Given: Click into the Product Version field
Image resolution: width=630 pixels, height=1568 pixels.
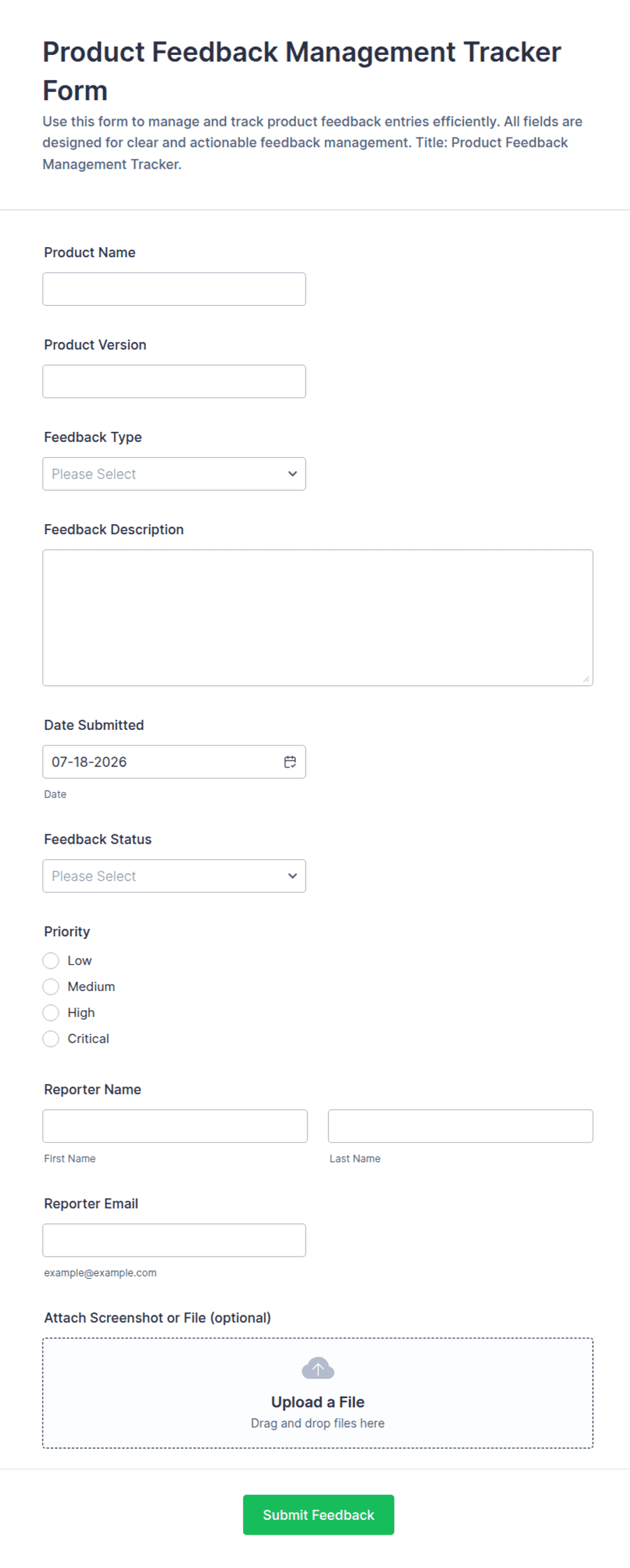Looking at the screenshot, I should pos(174,382).
